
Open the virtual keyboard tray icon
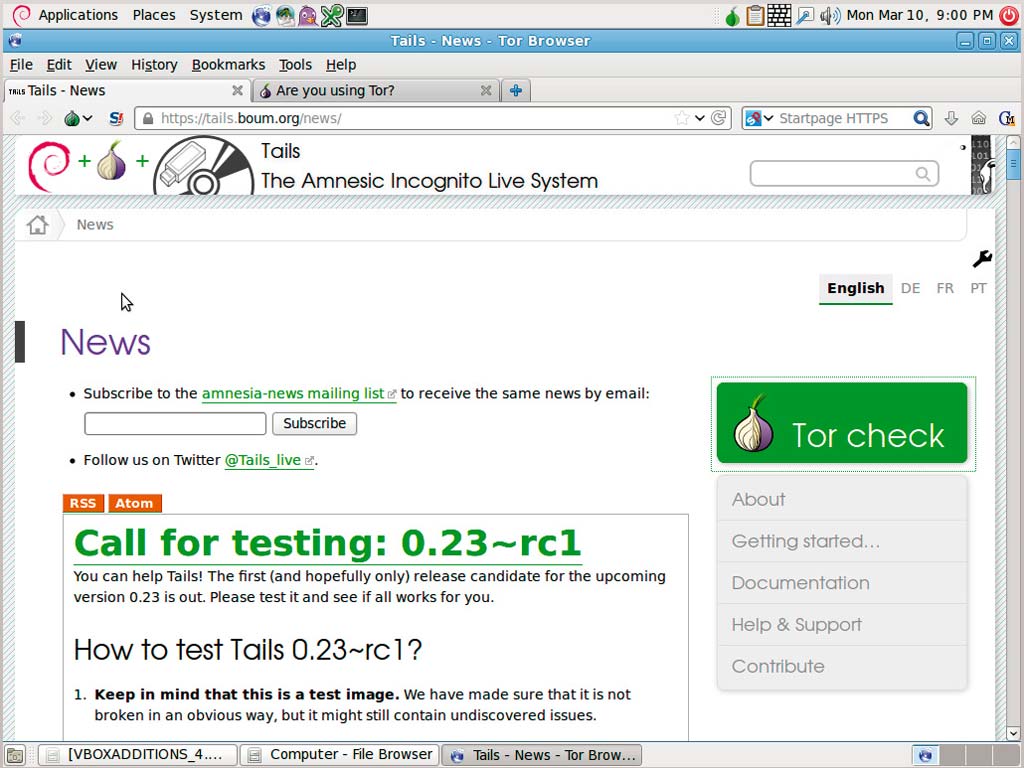pyautogui.click(x=779, y=15)
